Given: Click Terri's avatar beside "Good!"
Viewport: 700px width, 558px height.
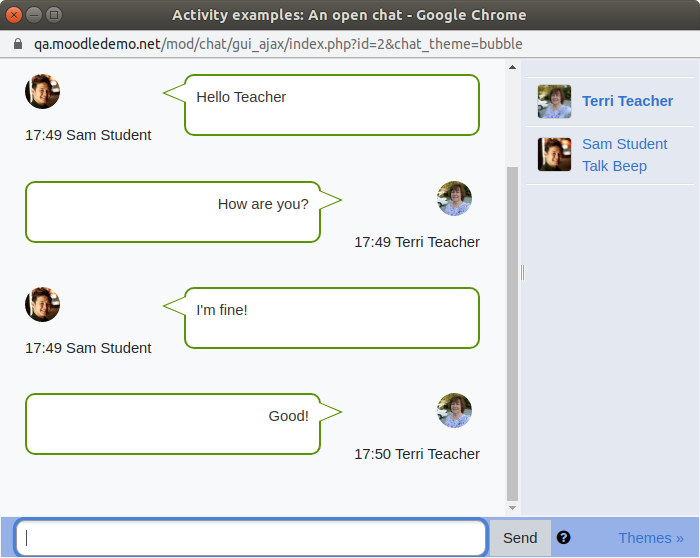Looking at the screenshot, I should pyautogui.click(x=454, y=411).
